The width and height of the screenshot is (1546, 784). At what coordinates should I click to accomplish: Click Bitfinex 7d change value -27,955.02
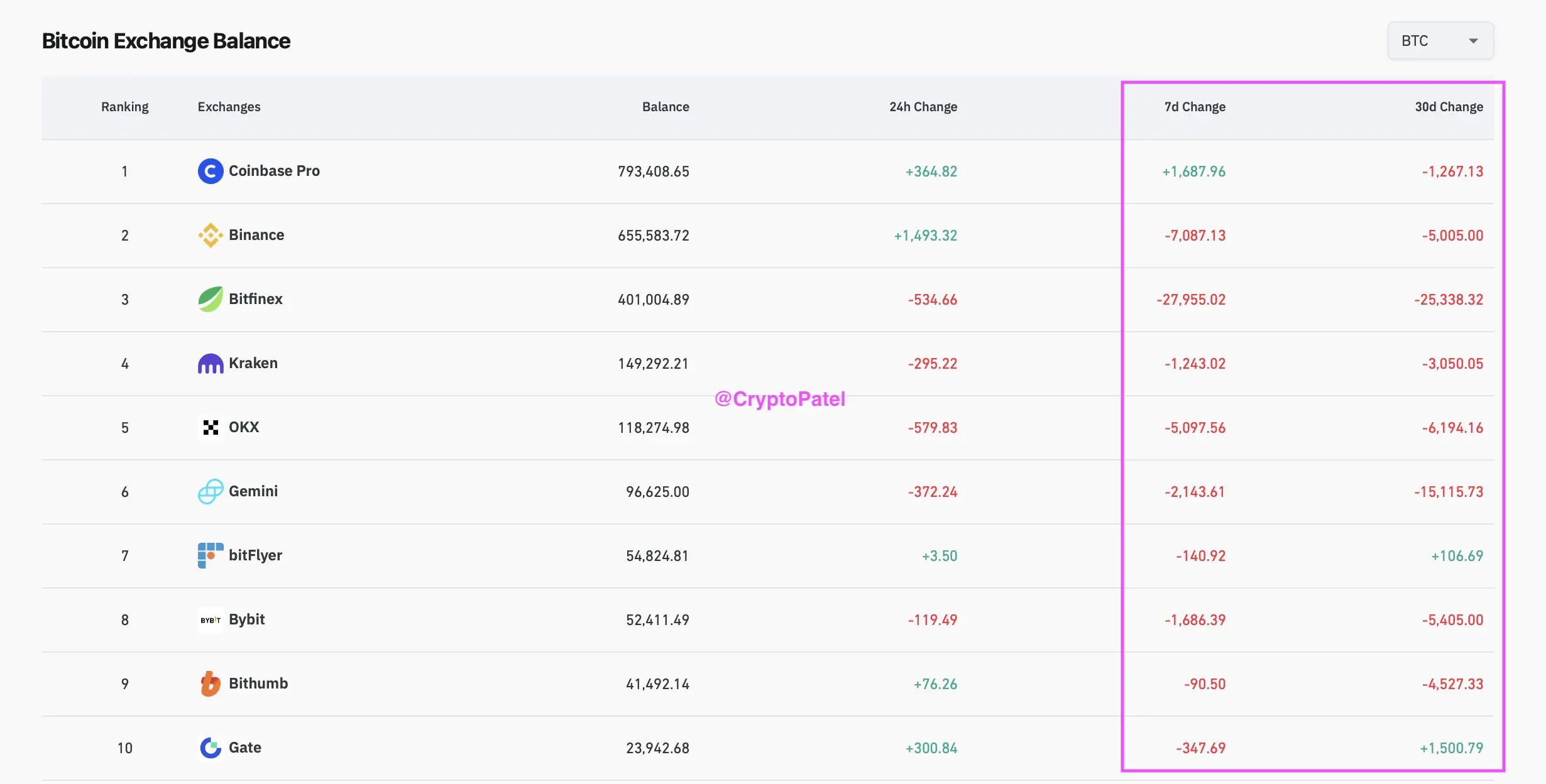(1191, 300)
